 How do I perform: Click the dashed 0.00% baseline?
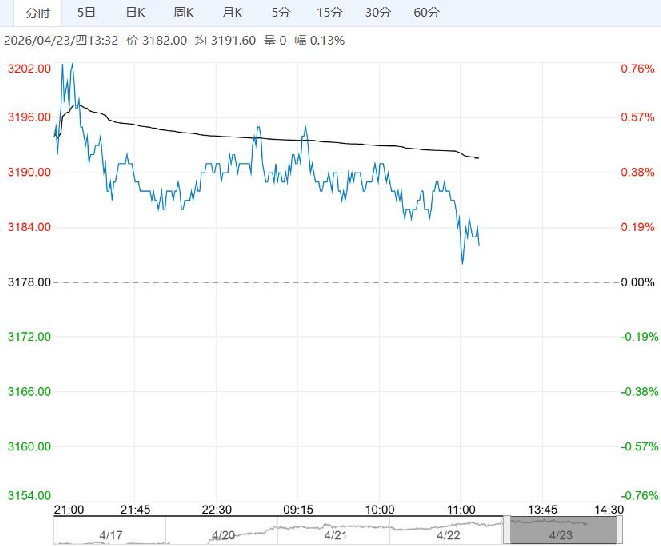pyautogui.click(x=300, y=282)
